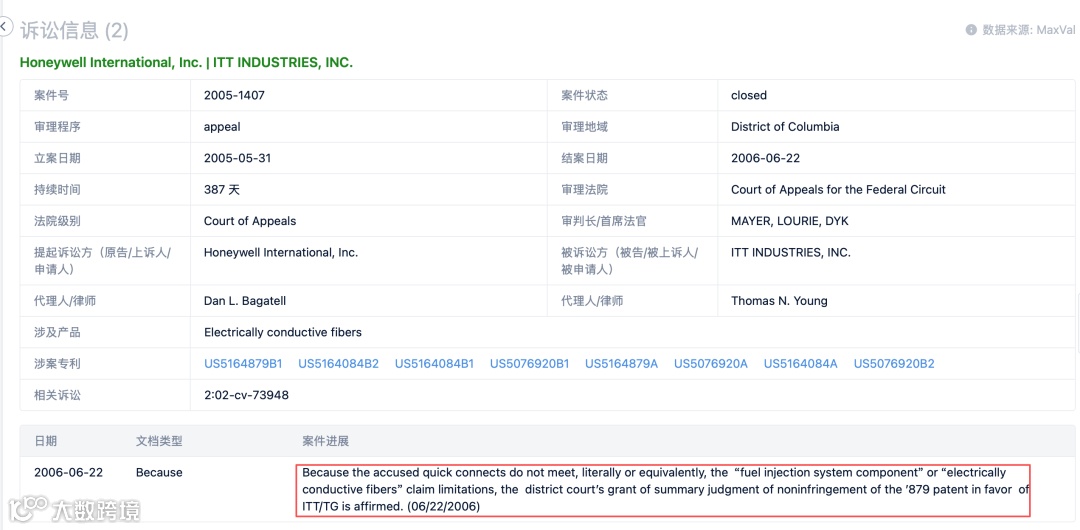Screen dimensions: 1080x530
Task: Click the 涉及产品 field label
Action: [57, 332]
